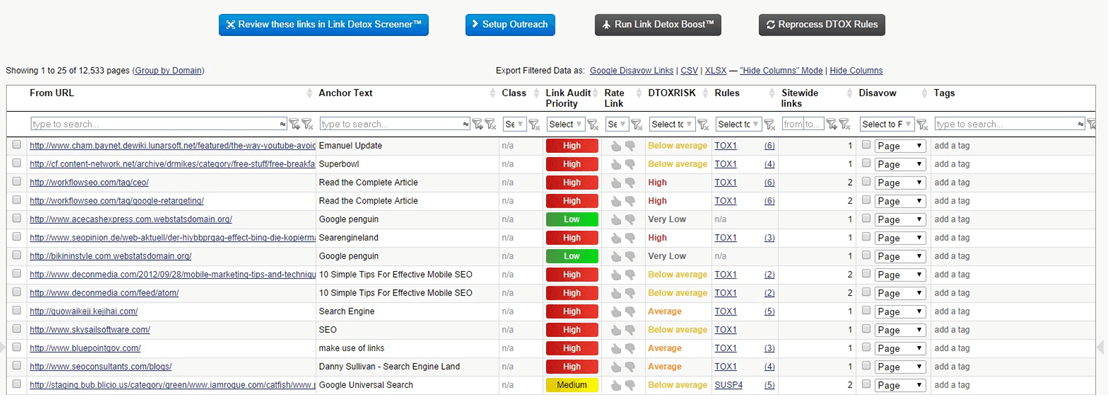
Task: Click thumbs up for the Emanuel Update link
Action: (x=616, y=146)
